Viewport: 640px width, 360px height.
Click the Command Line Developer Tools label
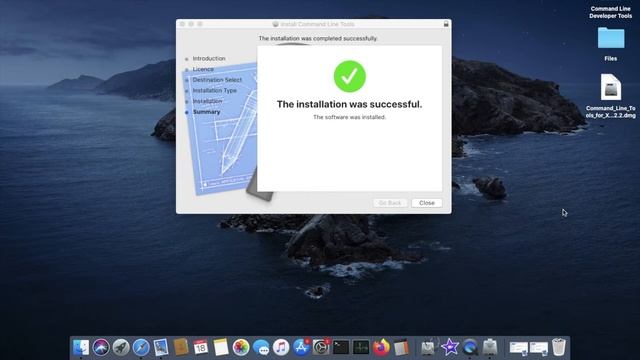[611, 12]
